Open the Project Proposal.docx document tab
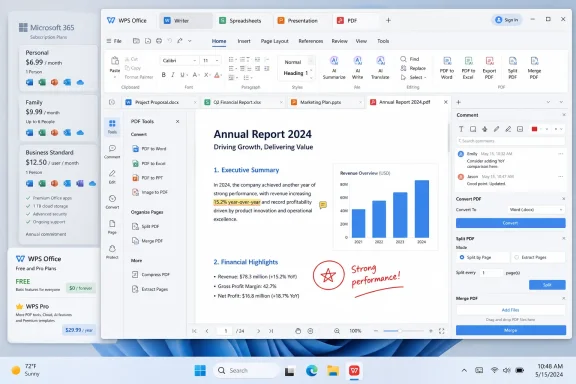Image resolution: width=576 pixels, height=384 pixels. [x=160, y=103]
